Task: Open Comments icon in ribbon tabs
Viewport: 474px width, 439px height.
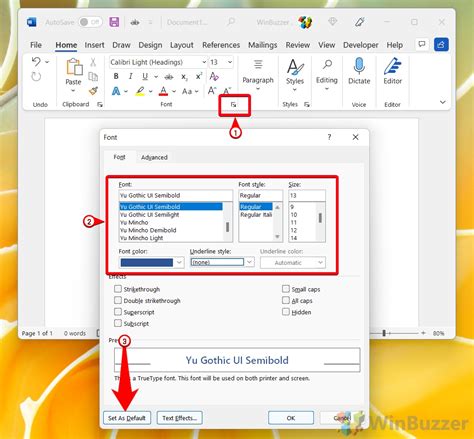Action: coord(422,44)
